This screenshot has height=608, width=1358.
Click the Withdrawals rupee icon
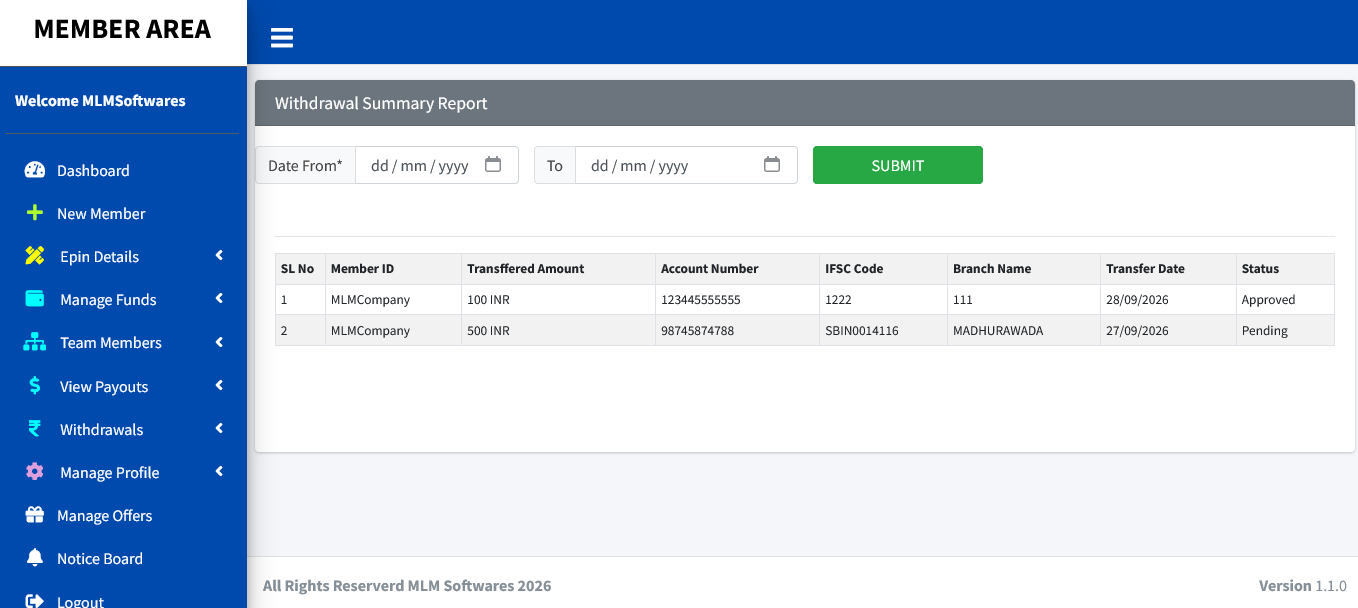35,429
